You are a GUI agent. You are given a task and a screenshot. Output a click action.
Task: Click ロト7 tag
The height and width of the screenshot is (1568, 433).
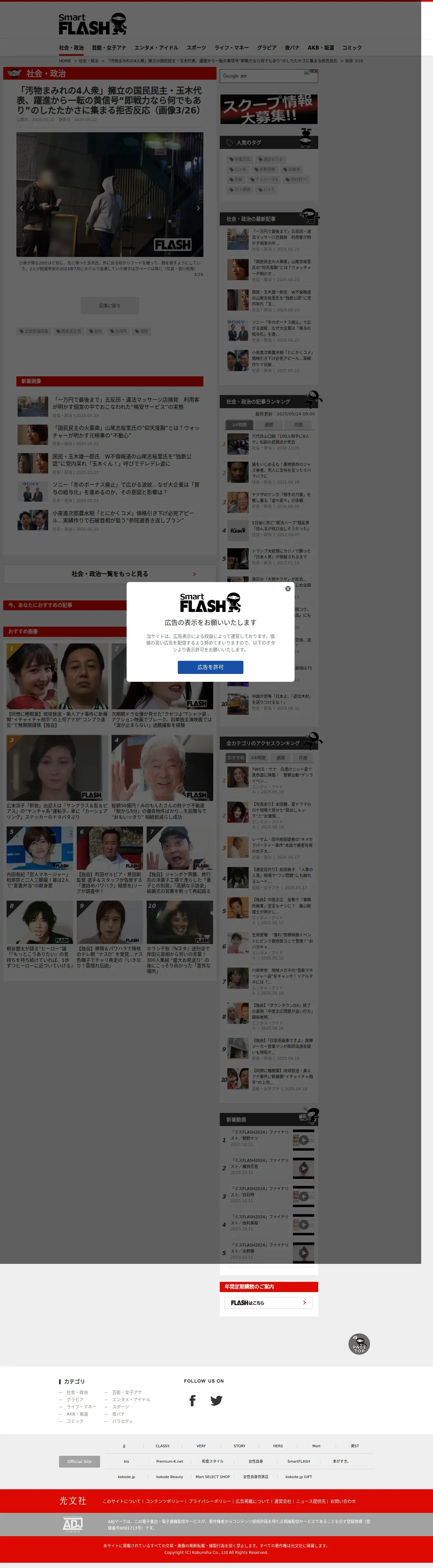[x=266, y=189]
